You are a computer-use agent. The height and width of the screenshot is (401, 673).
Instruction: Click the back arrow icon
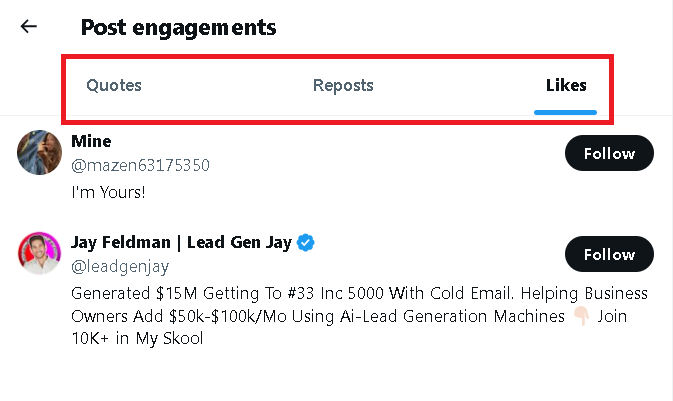[28, 27]
